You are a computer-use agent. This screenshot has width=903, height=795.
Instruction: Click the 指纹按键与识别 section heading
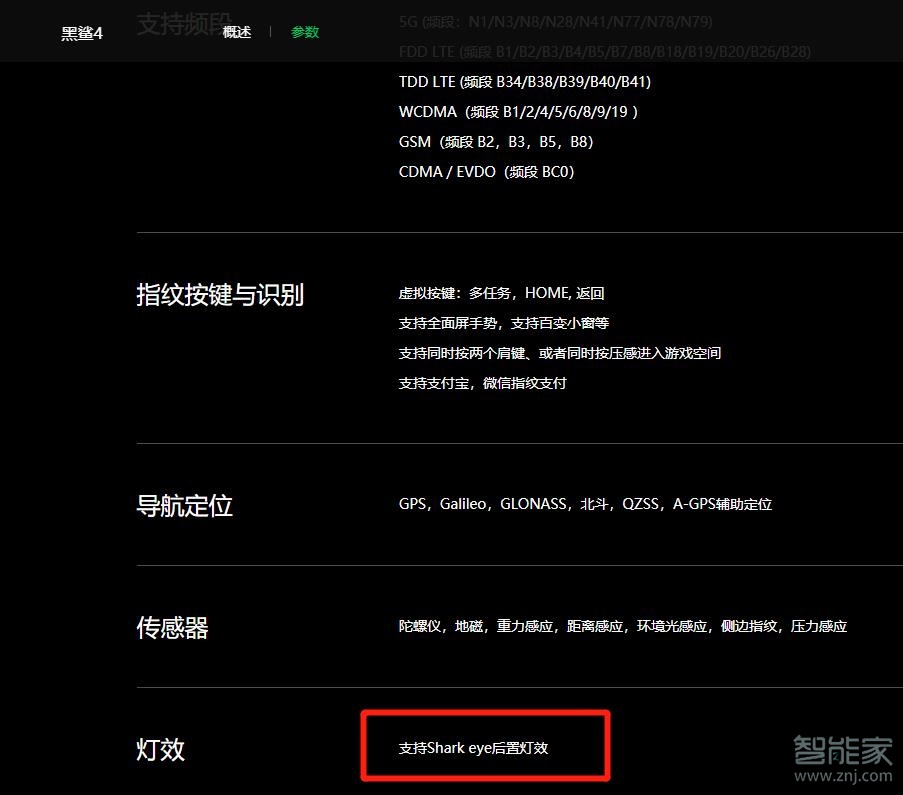tap(220, 294)
